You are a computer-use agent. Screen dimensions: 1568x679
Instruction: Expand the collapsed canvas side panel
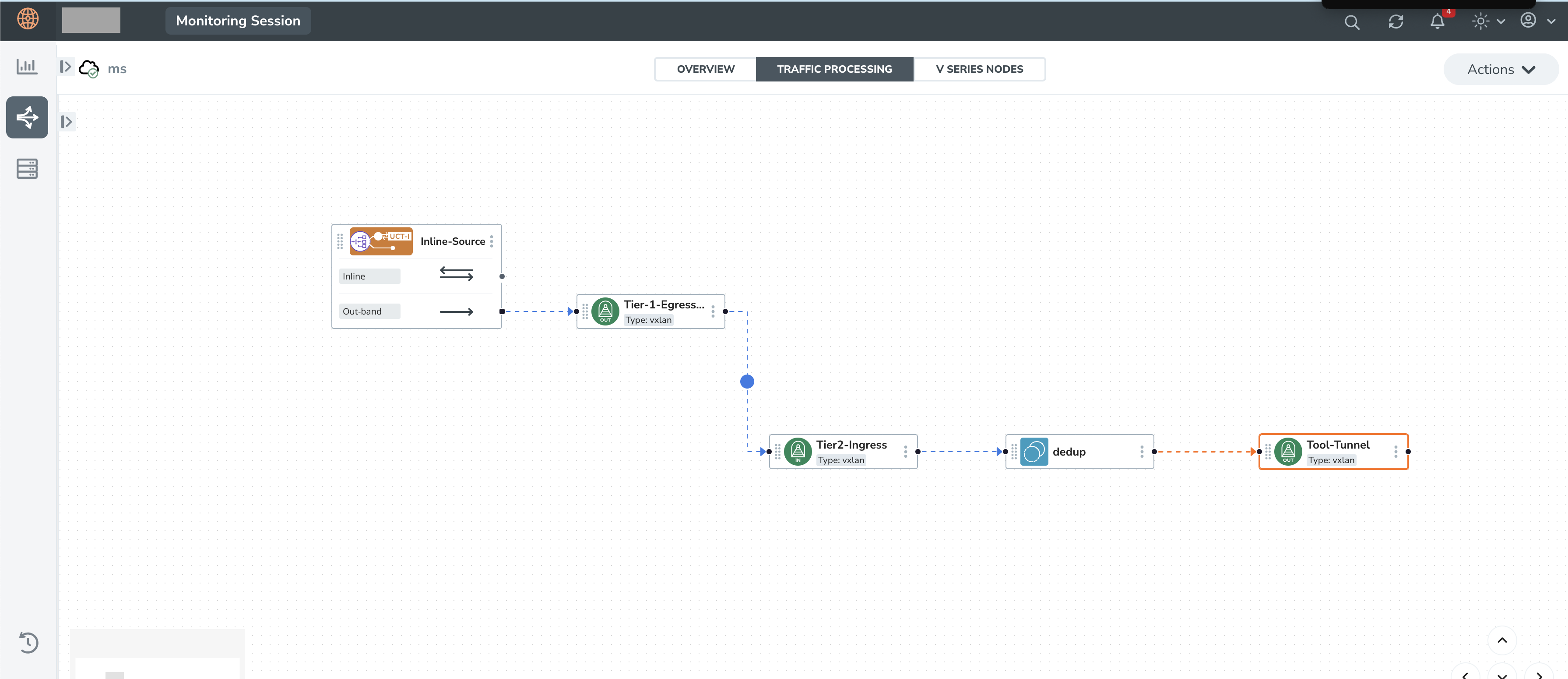click(x=67, y=122)
